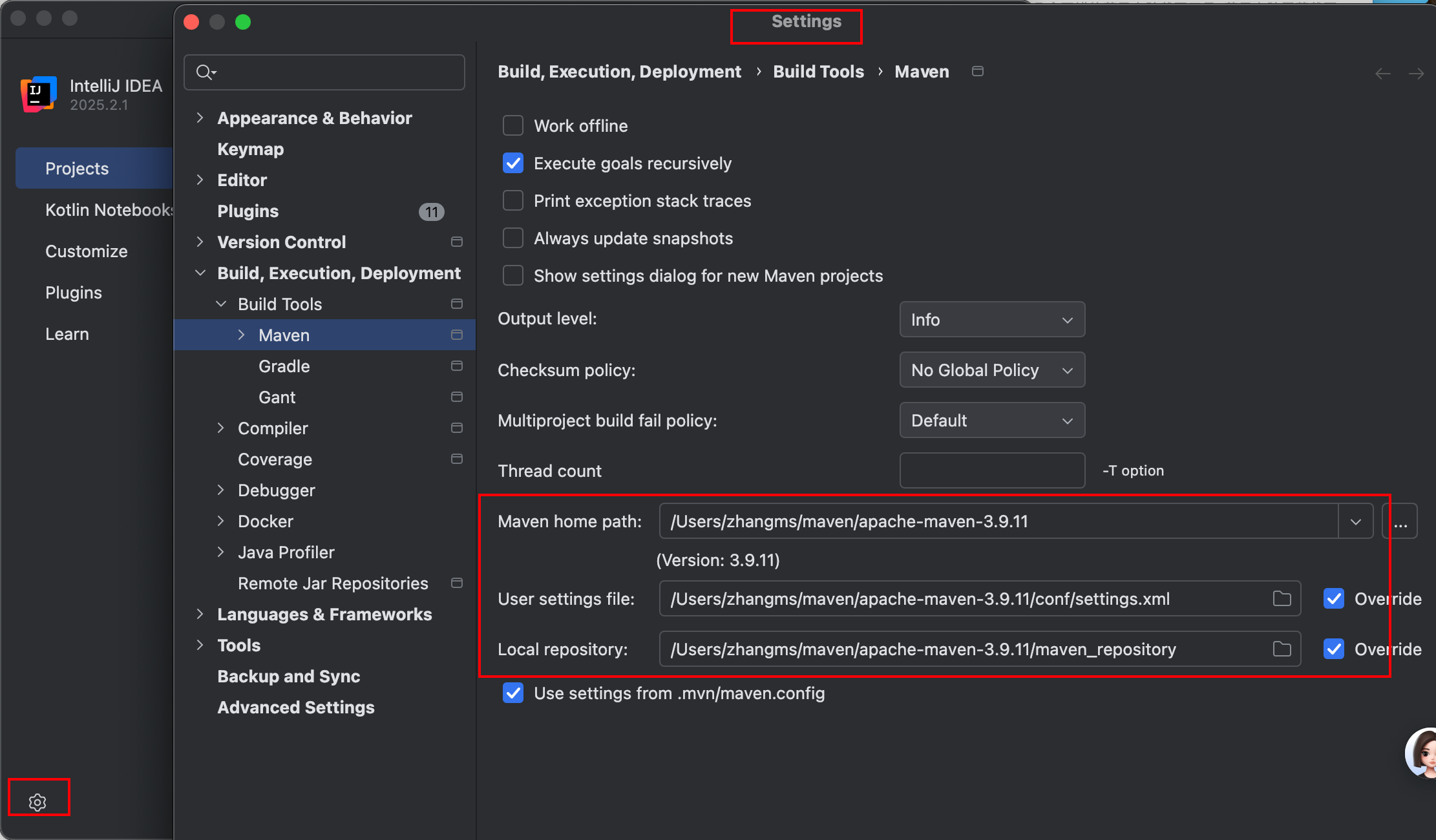Screen dimensions: 1436x840
Task: Select Kotlin Notebooks in welcome sidebar
Action: [94, 209]
